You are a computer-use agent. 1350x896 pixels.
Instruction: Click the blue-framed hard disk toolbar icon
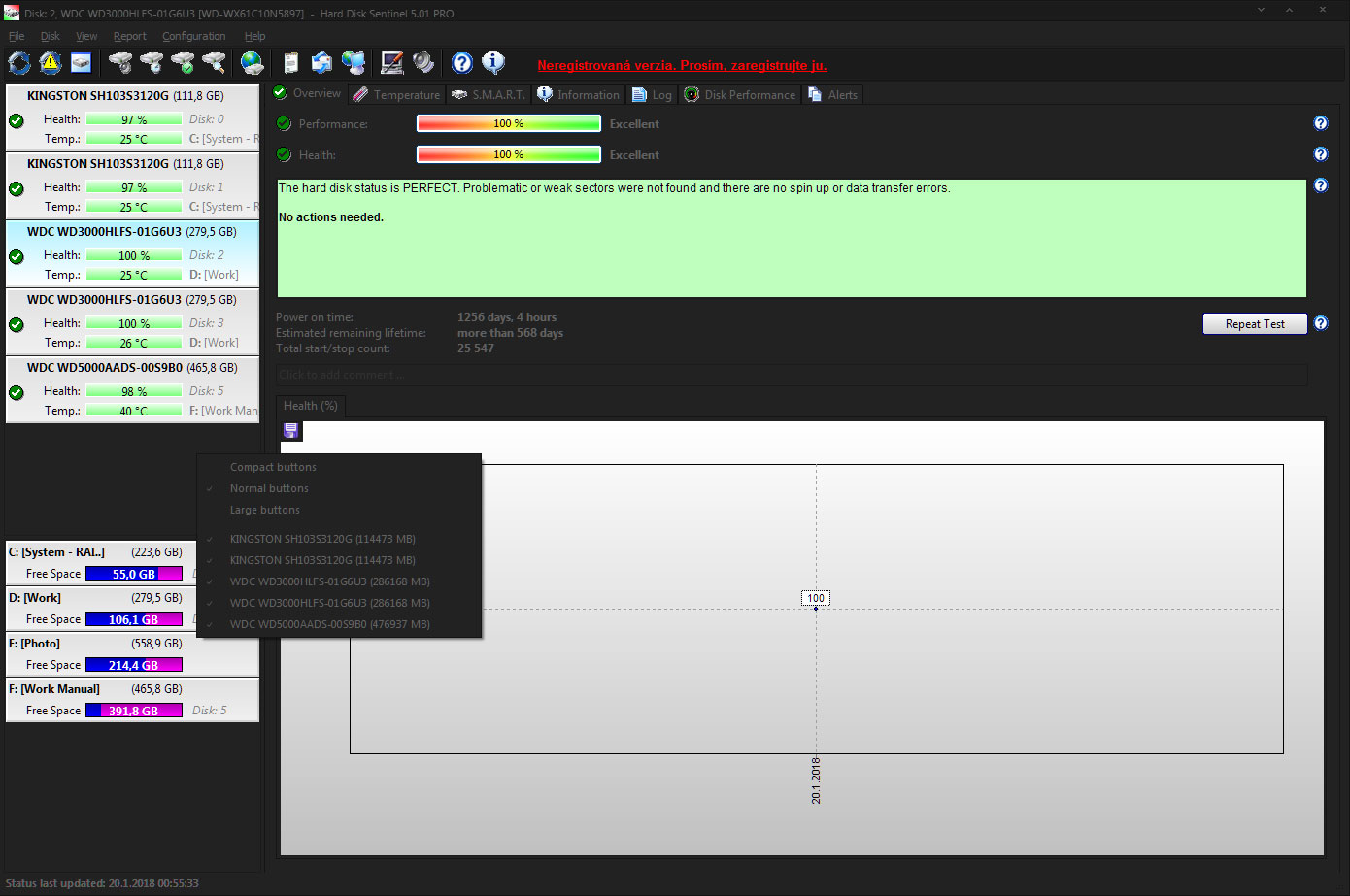pos(82,63)
